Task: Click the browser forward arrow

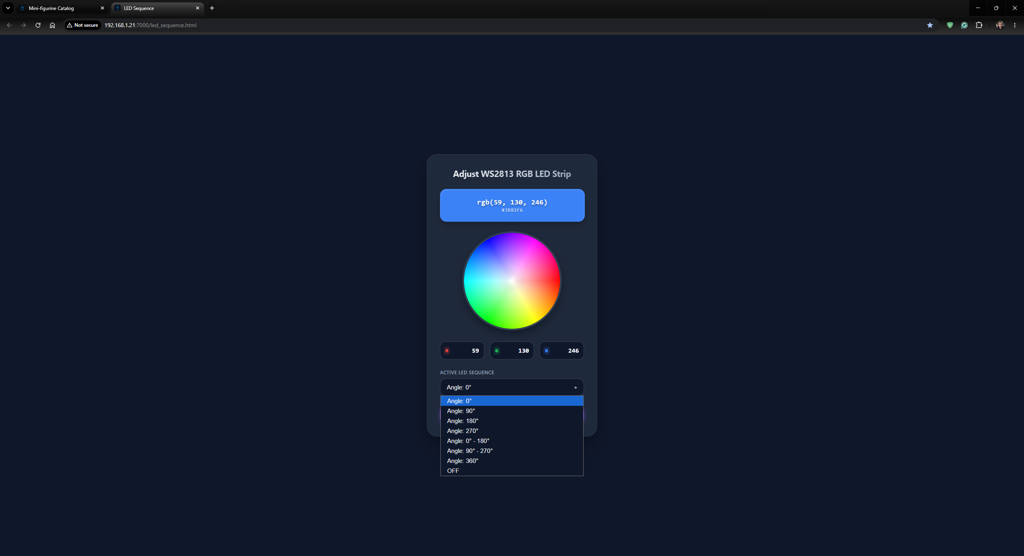Action: pos(24,25)
